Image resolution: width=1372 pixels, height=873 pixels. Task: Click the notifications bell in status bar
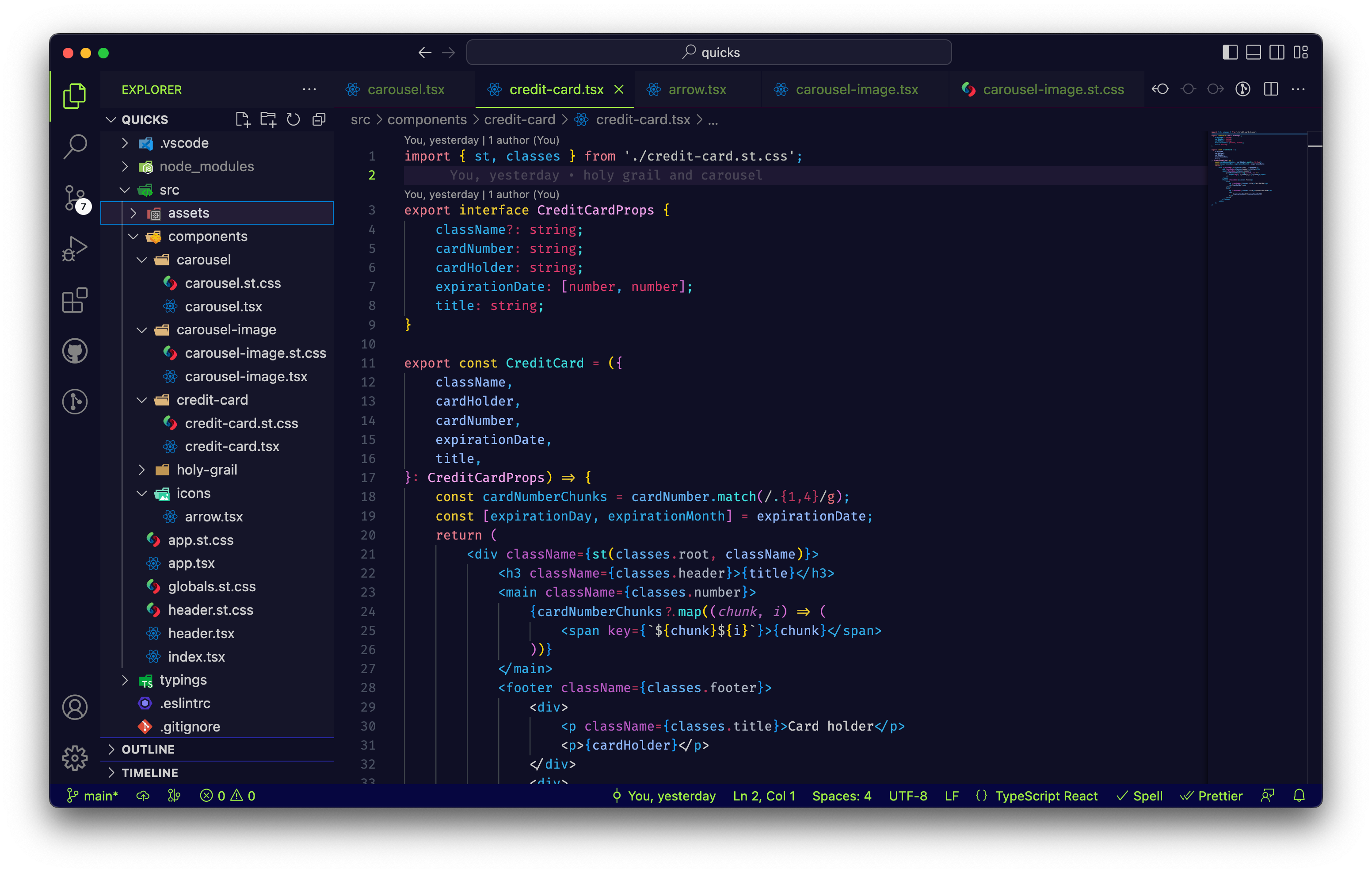click(1299, 796)
